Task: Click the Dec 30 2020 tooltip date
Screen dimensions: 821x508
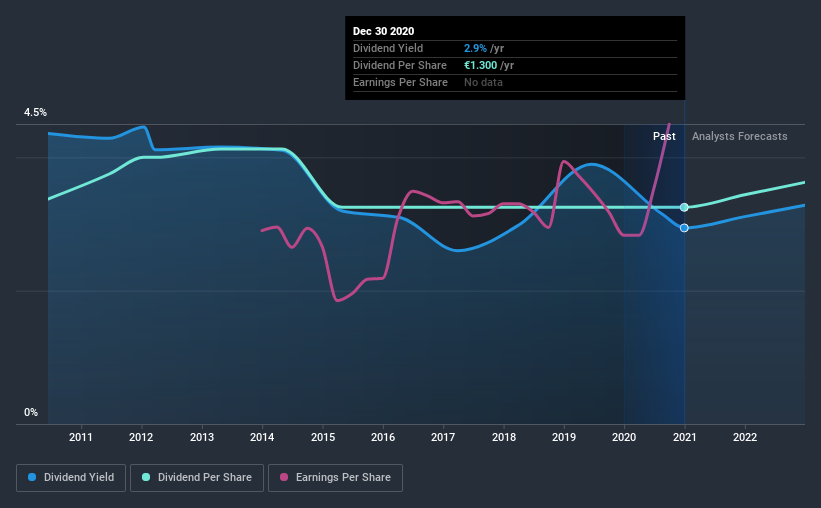Action: click(x=383, y=31)
